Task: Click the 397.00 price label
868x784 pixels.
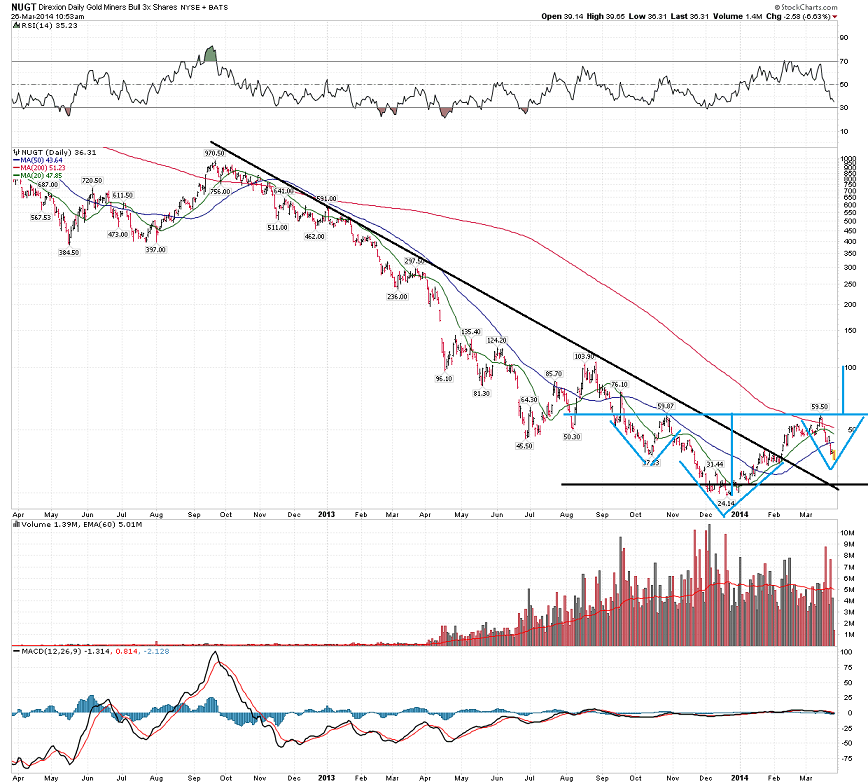Action: pos(156,250)
